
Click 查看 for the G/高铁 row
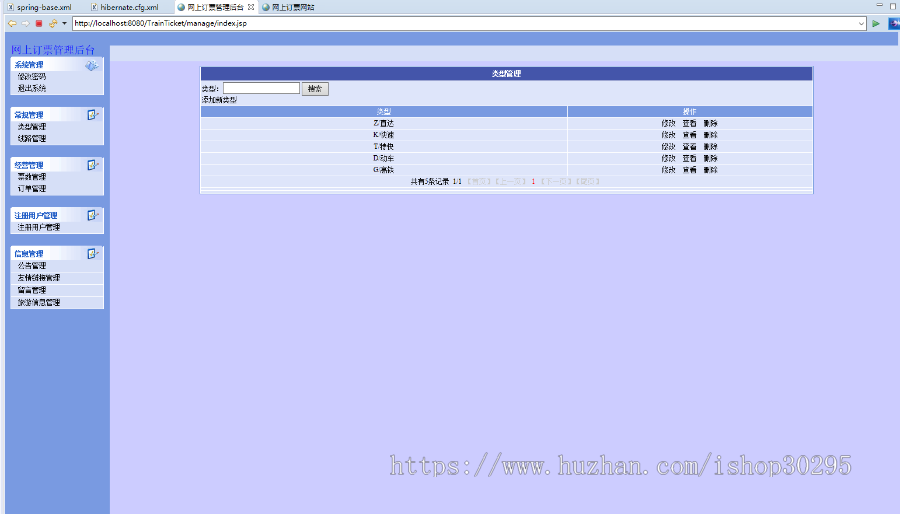[x=689, y=170]
